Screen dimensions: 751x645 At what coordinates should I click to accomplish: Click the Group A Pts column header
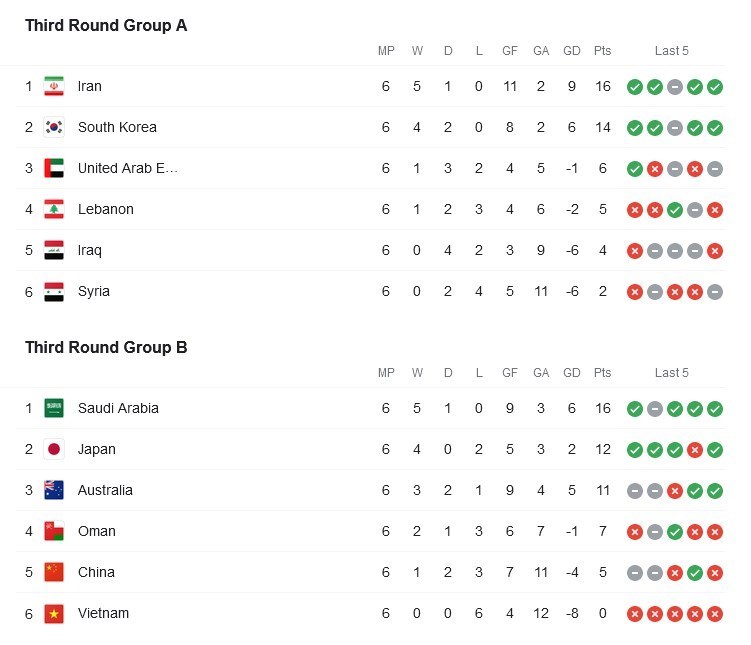coord(603,51)
